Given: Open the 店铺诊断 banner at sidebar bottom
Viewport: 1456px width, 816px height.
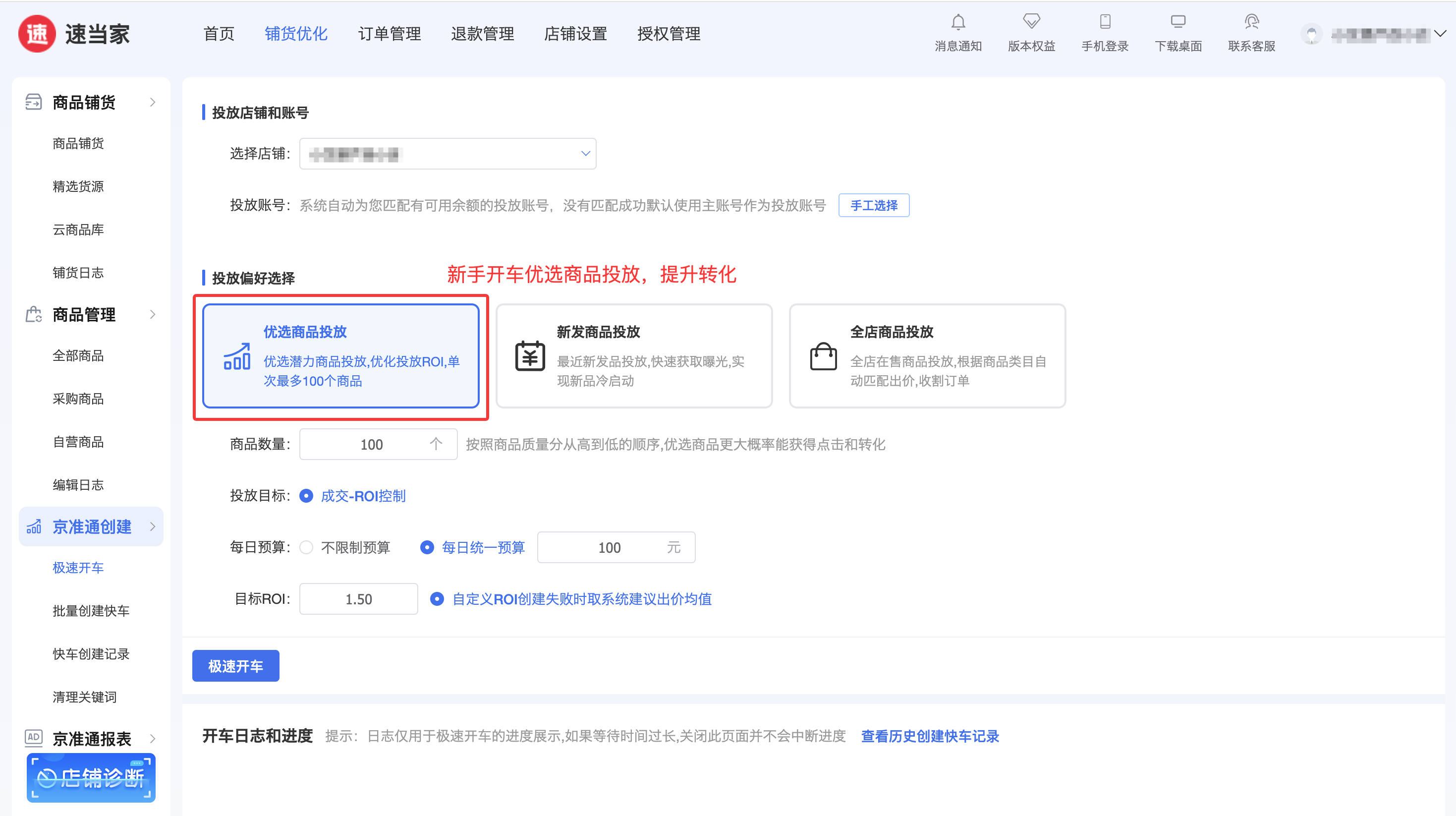Looking at the screenshot, I should tap(91, 777).
